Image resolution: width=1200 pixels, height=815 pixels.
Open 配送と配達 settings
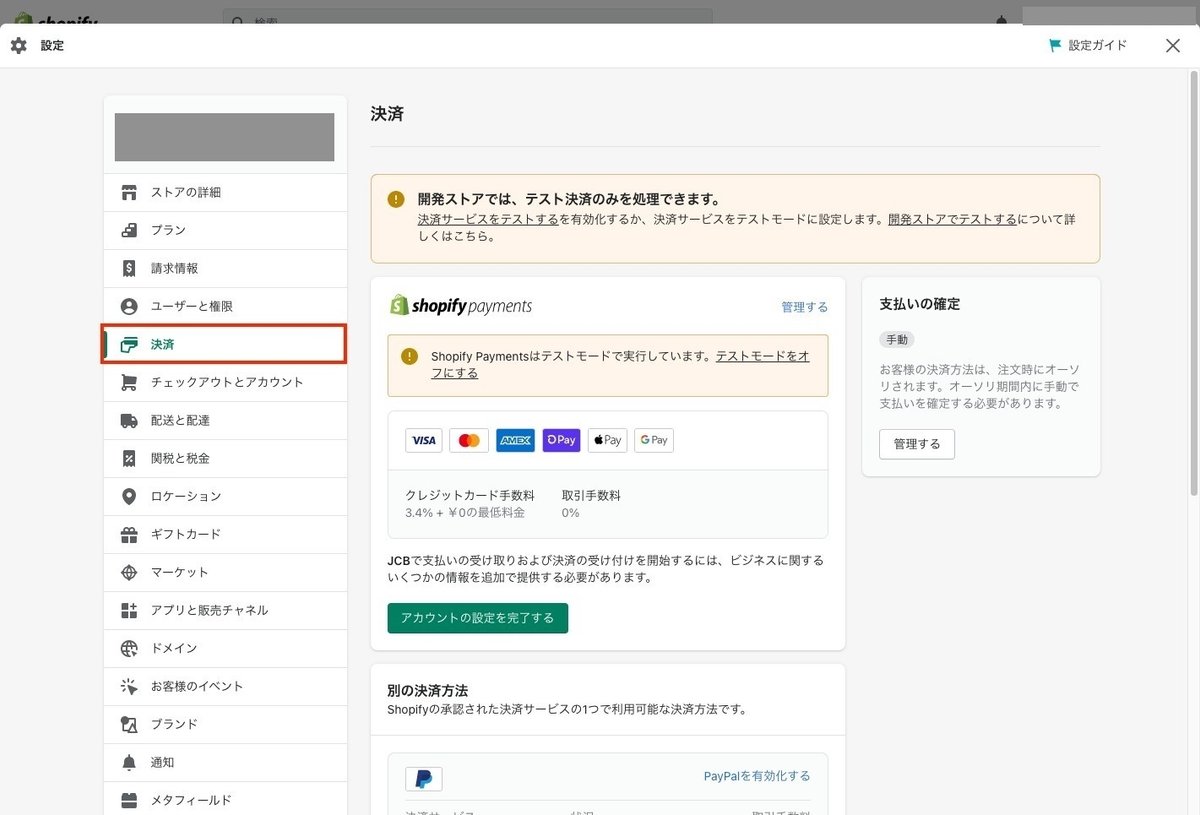tap(225, 420)
